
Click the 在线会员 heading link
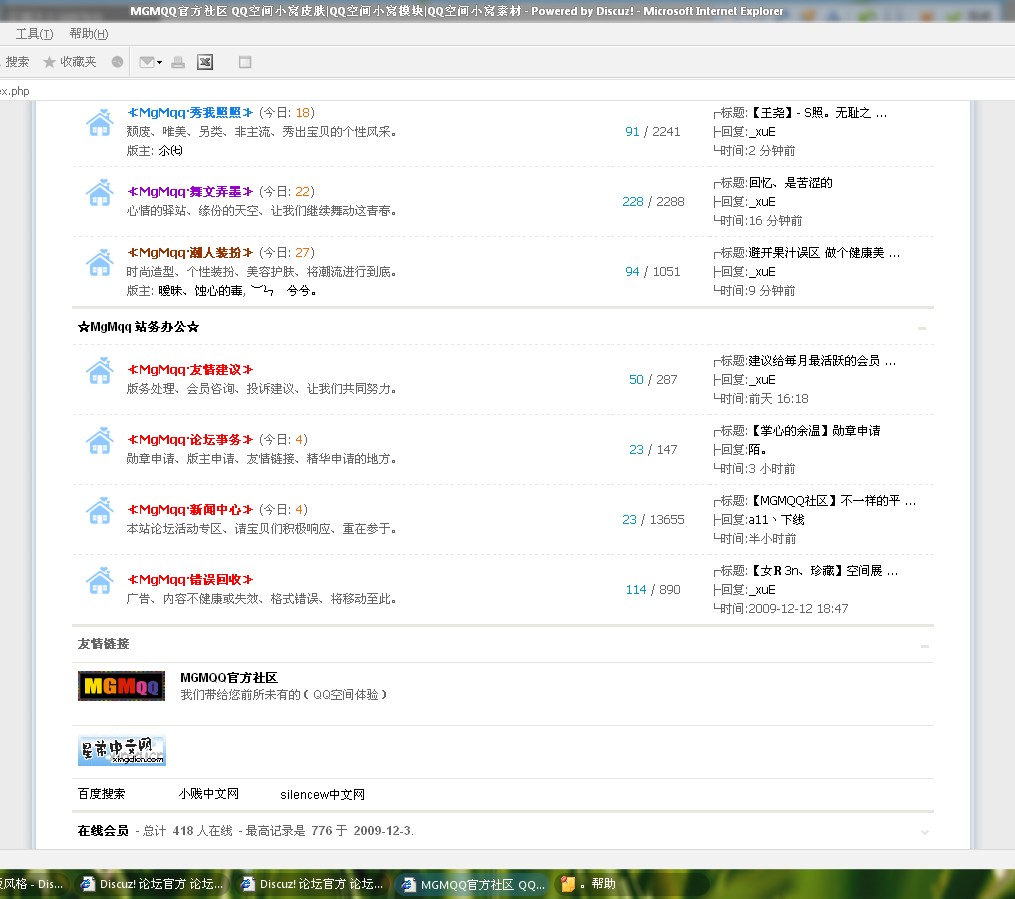point(103,830)
